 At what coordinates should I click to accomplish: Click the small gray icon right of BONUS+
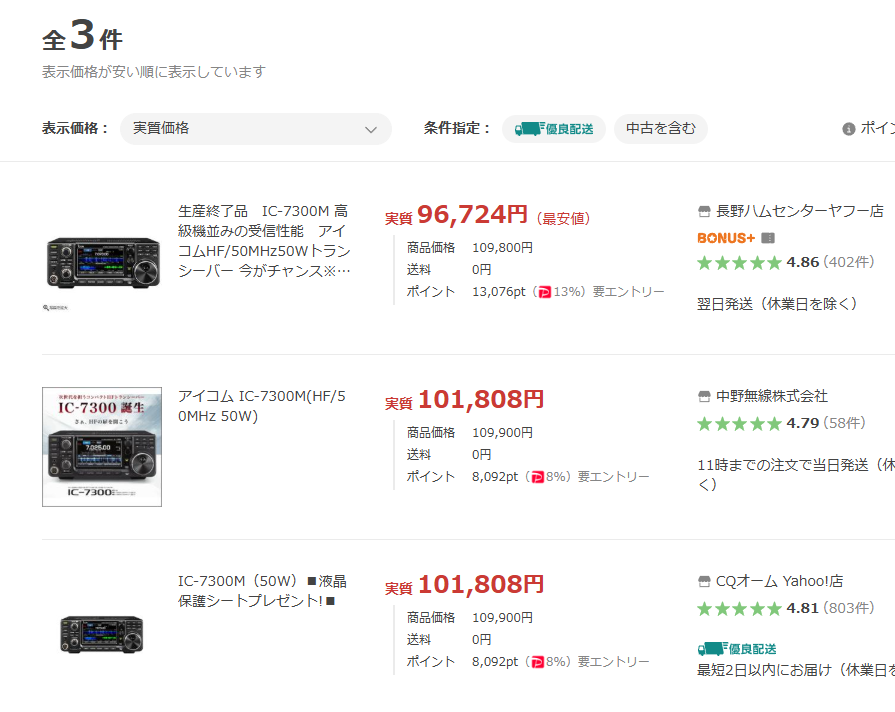(x=768, y=238)
